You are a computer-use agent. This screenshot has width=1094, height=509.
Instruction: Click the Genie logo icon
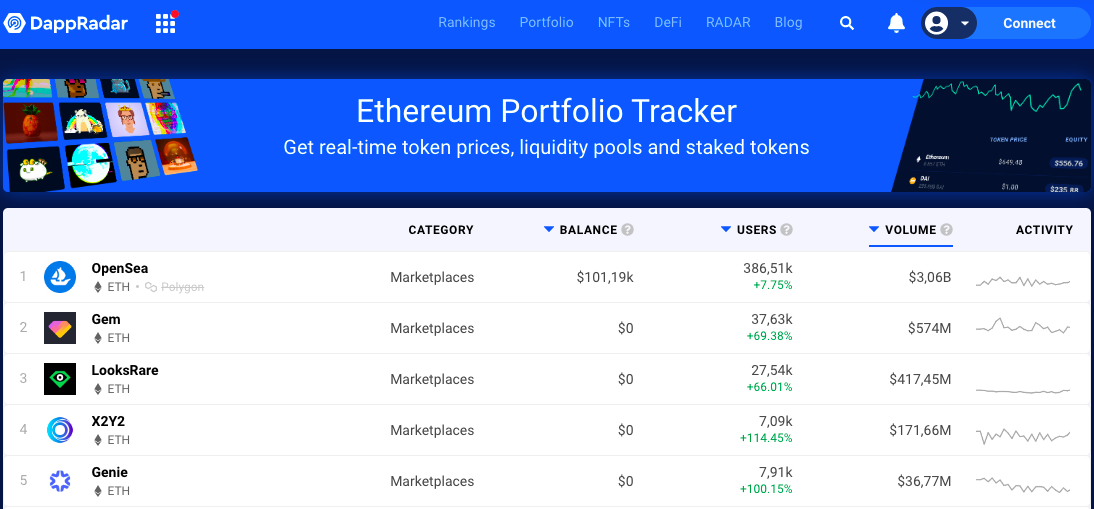(60, 480)
